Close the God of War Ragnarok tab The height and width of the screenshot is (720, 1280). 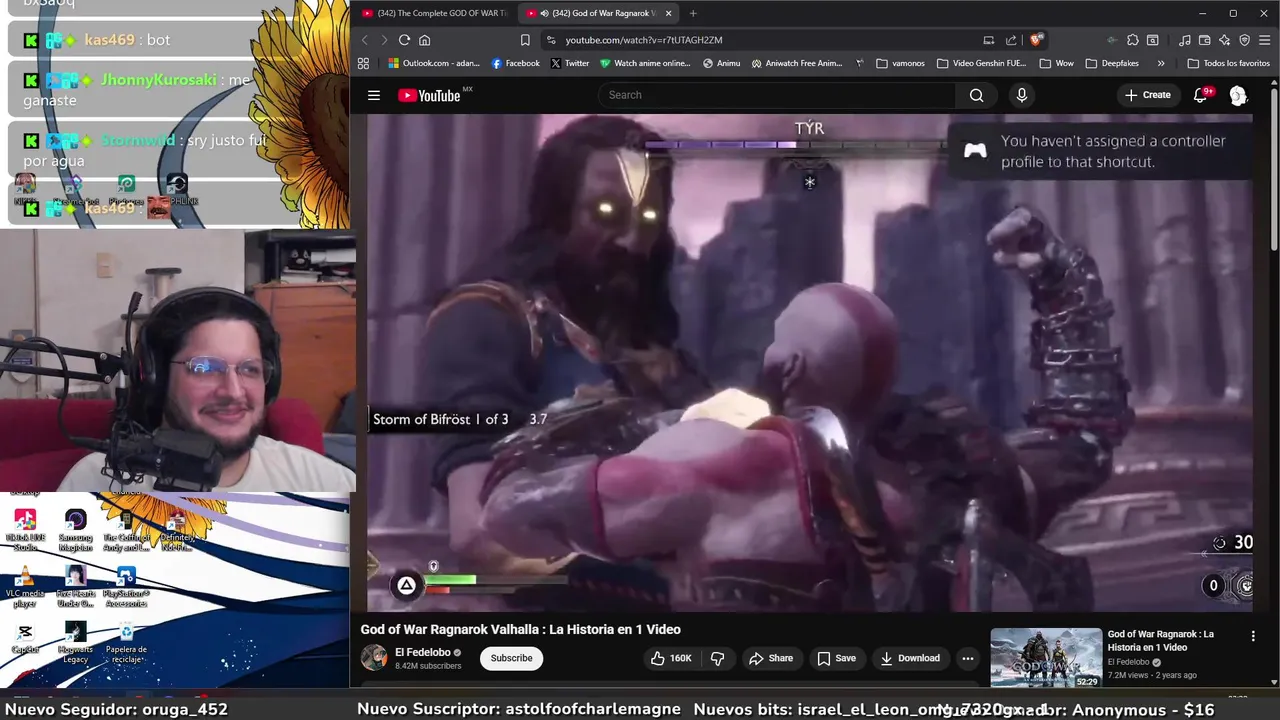click(x=669, y=13)
